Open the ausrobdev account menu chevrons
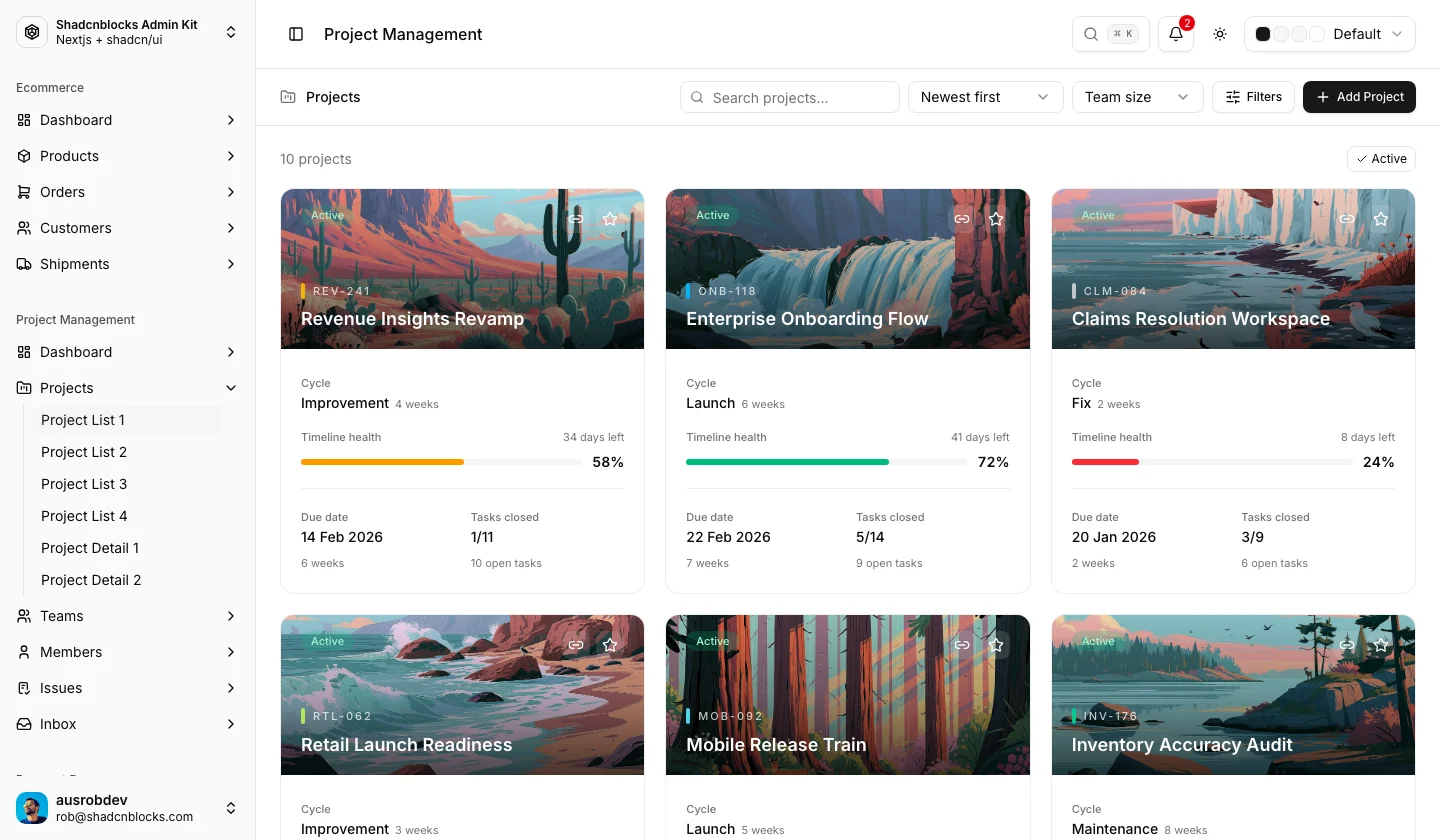This screenshot has width=1440, height=840. click(x=231, y=808)
